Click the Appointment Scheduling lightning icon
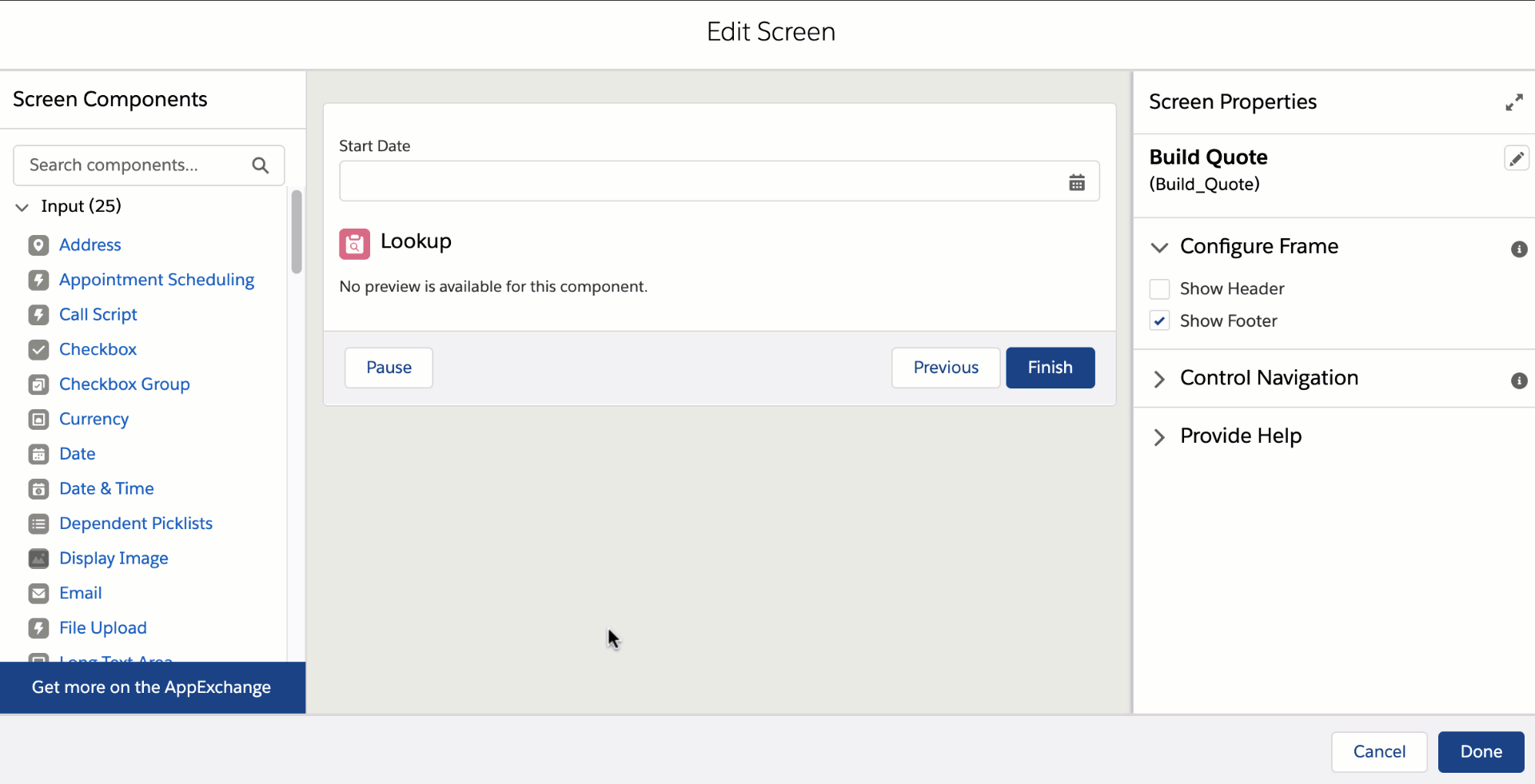The height and width of the screenshot is (784, 1535). coord(38,280)
